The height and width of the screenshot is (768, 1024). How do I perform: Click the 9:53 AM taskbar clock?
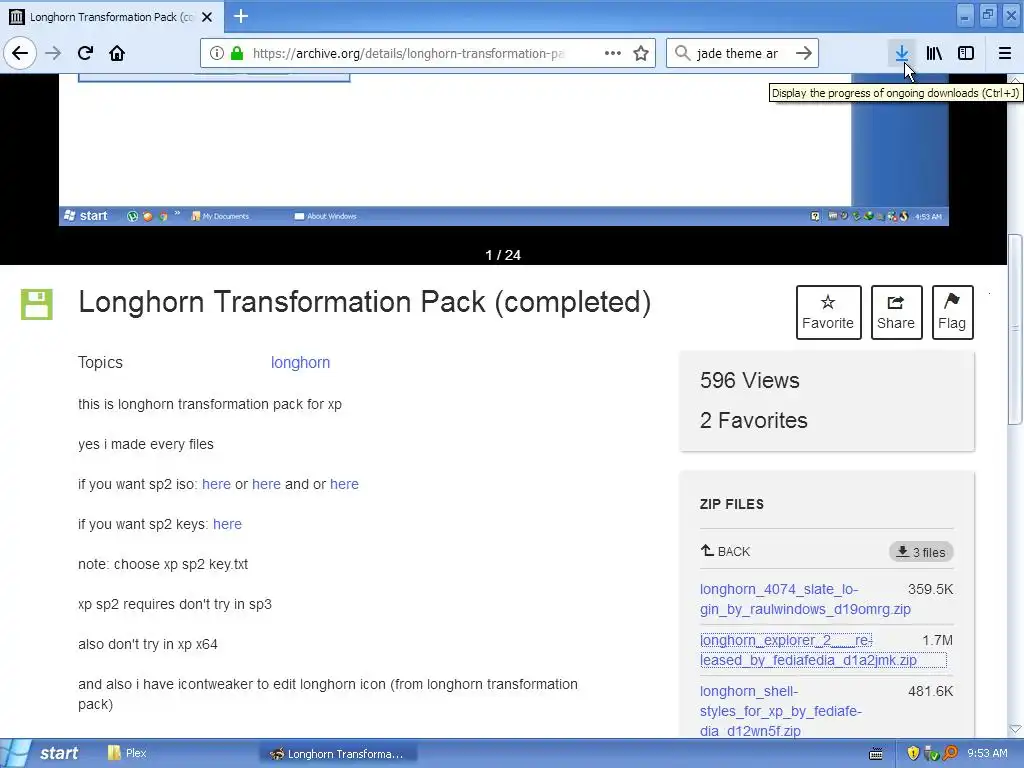point(987,753)
